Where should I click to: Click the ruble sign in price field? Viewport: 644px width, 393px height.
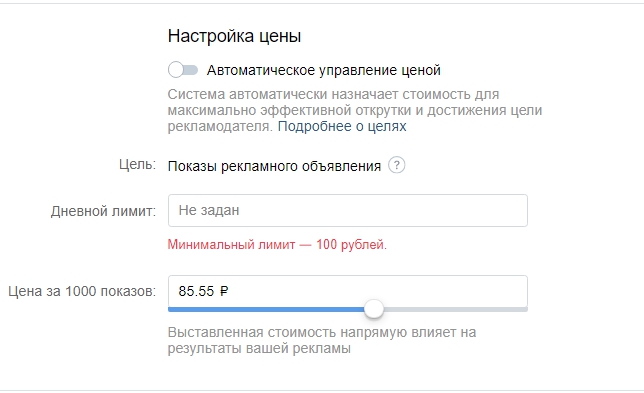(x=224, y=291)
